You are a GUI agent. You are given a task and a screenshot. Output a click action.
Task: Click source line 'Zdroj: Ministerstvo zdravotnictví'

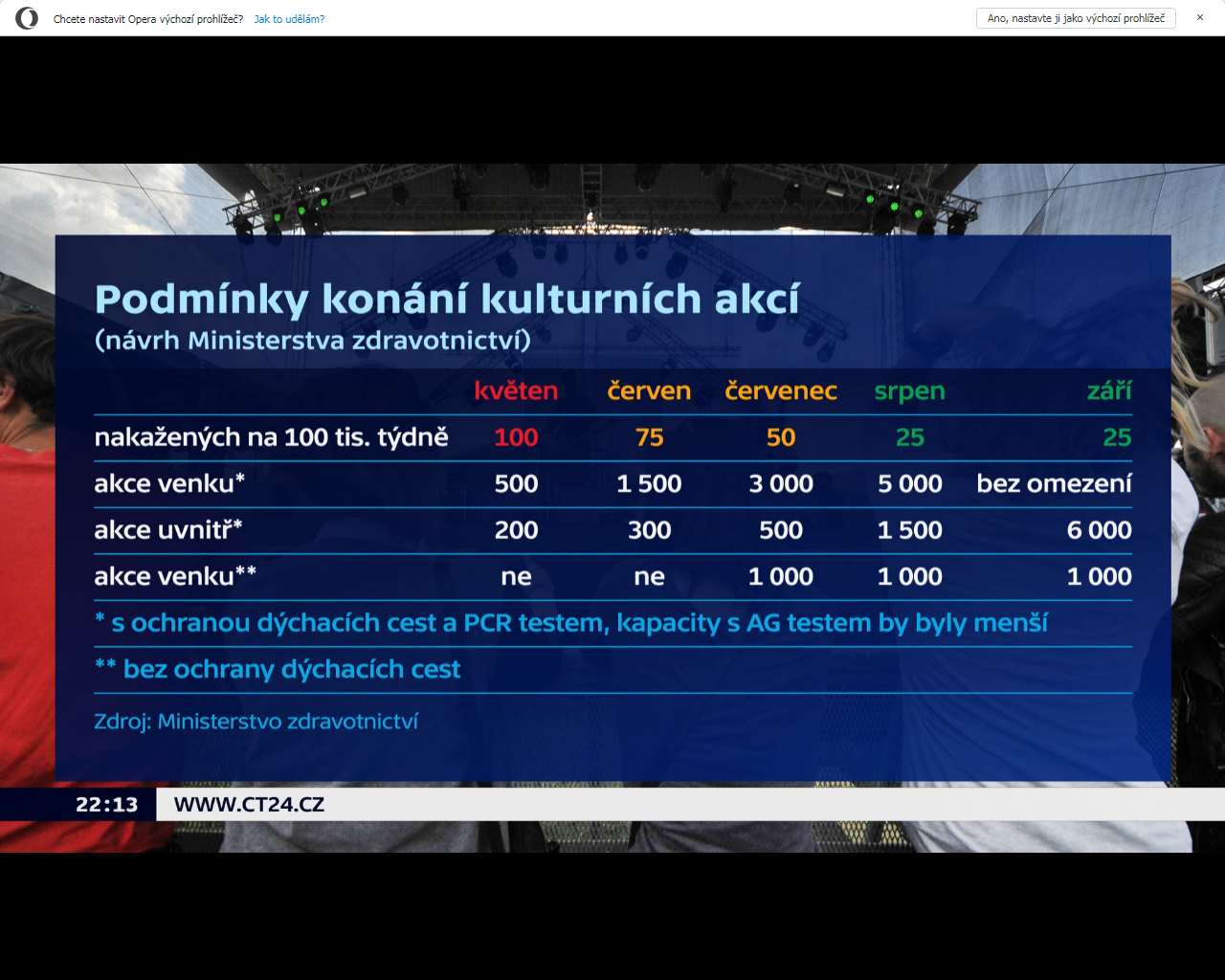click(x=256, y=721)
